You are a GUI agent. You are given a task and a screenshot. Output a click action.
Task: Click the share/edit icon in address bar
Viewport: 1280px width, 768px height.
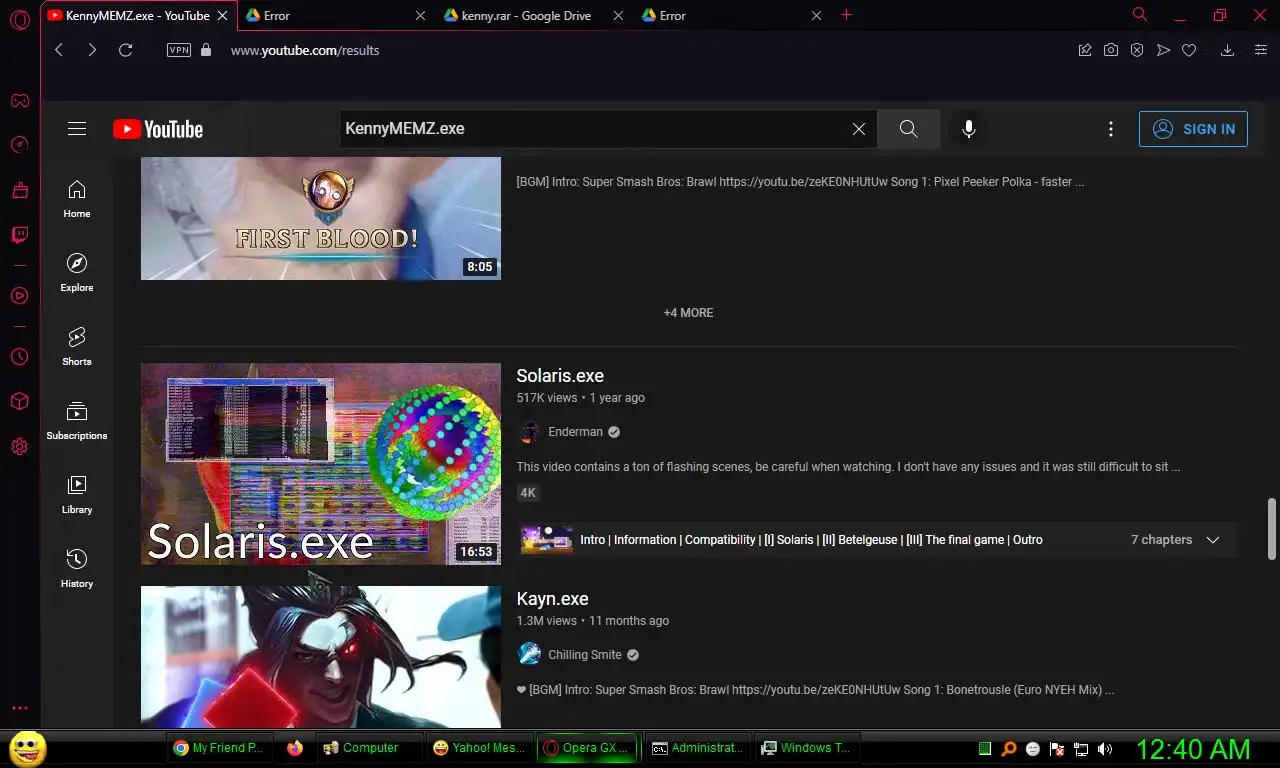[x=1085, y=50]
